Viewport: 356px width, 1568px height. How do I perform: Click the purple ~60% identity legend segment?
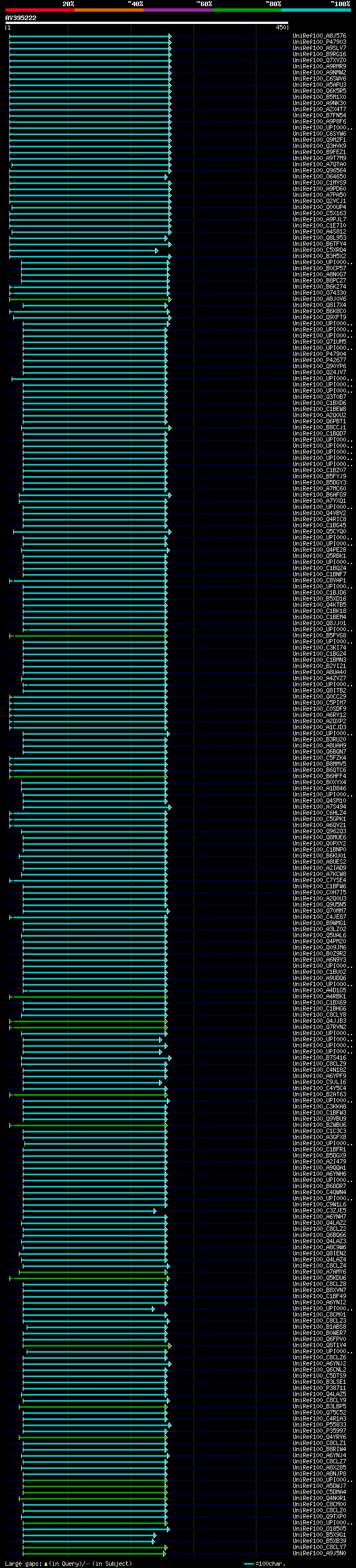(x=177, y=10)
